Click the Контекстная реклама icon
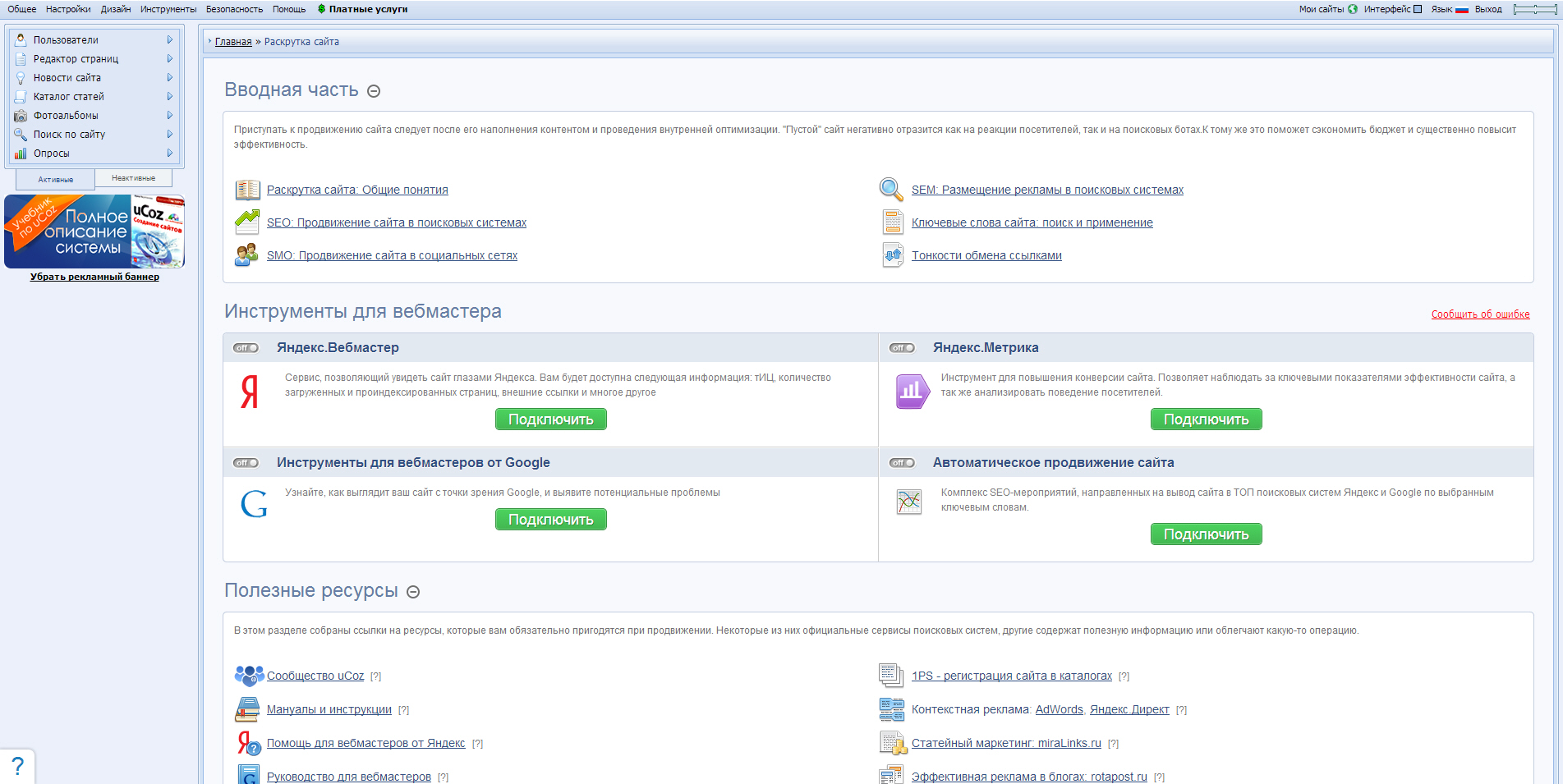1563x784 pixels. [x=891, y=709]
